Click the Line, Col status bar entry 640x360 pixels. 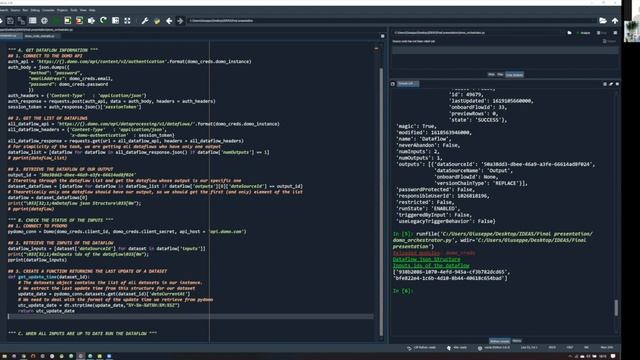point(529,347)
